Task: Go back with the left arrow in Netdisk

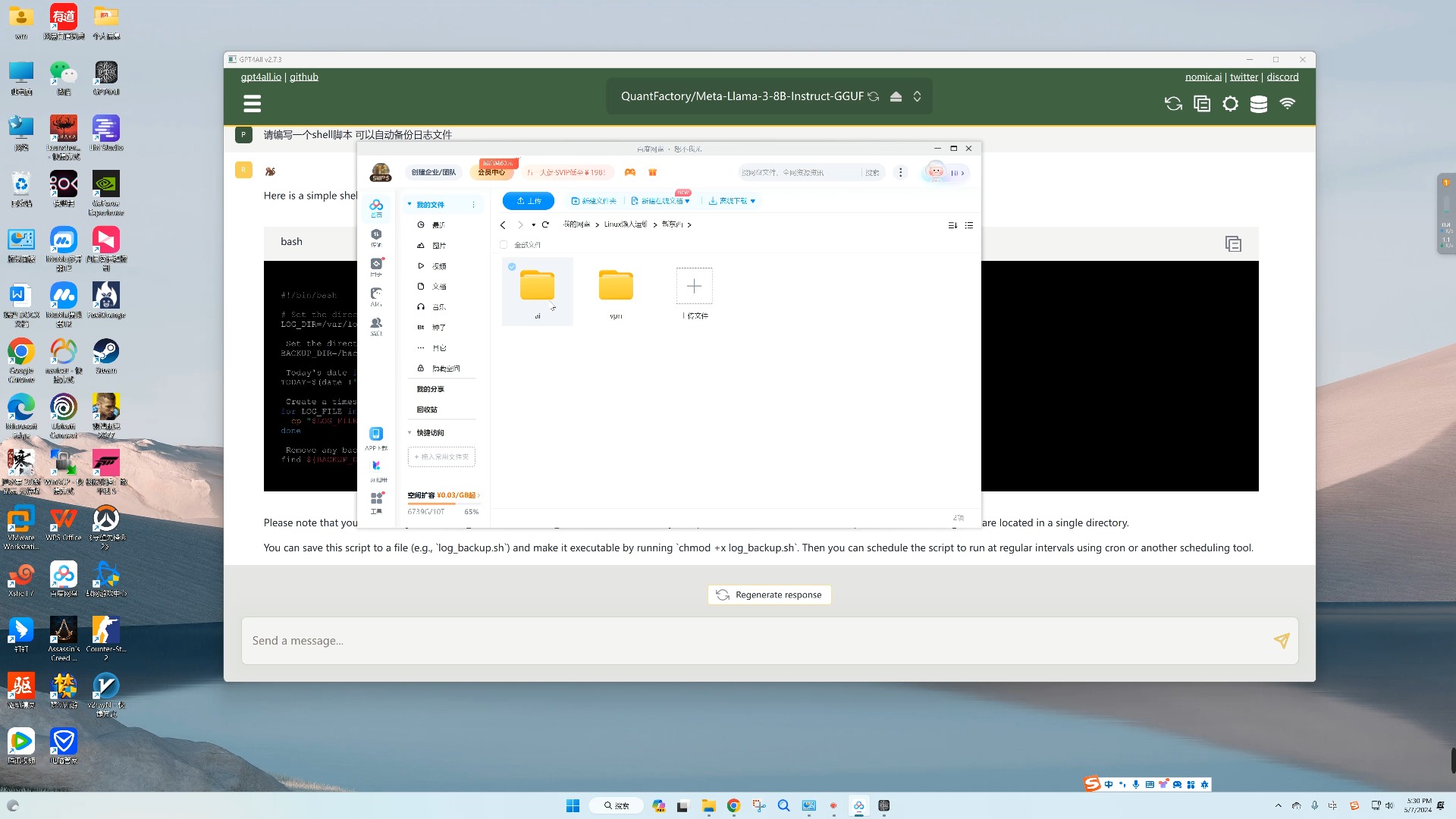Action: (503, 225)
